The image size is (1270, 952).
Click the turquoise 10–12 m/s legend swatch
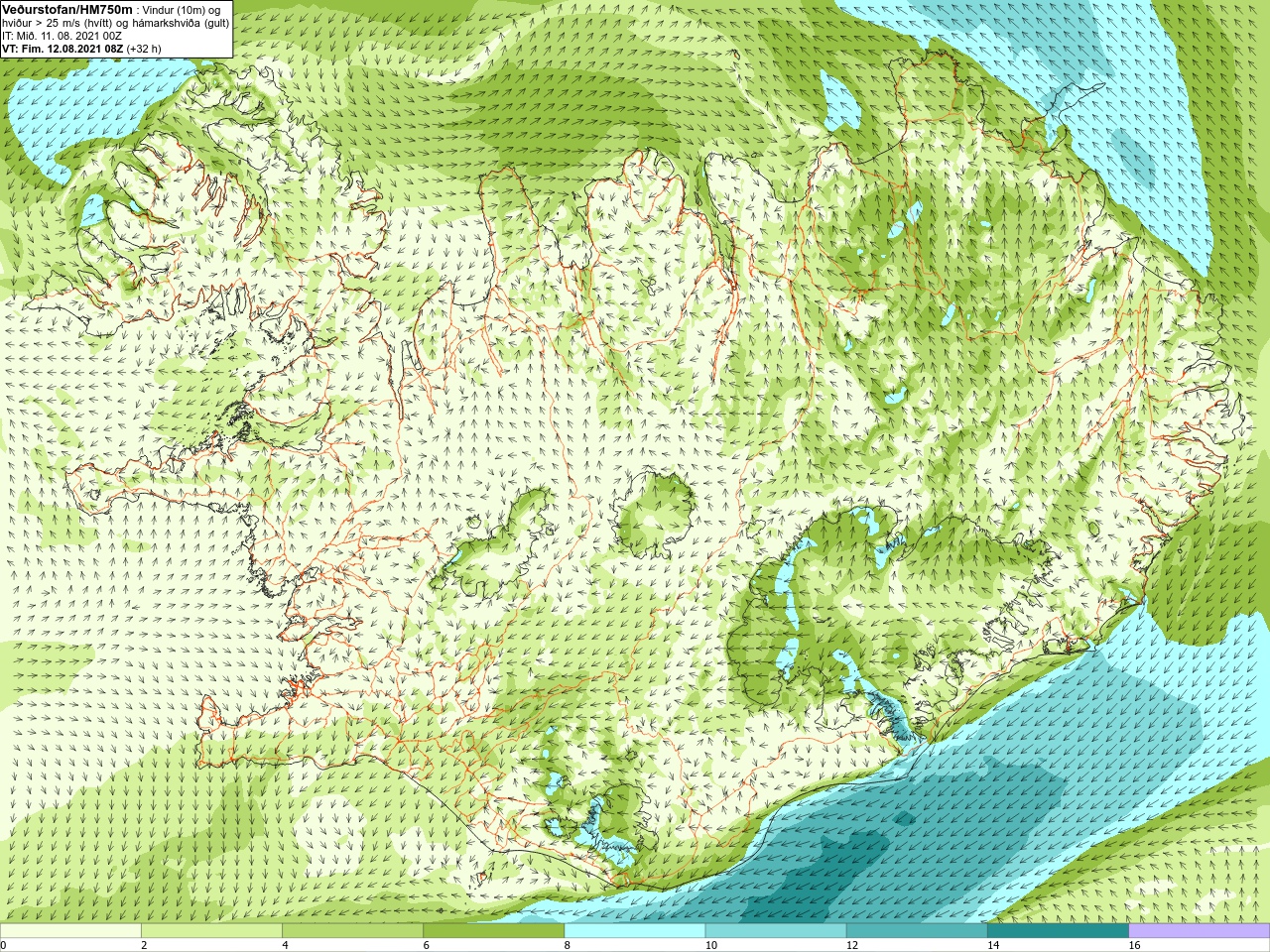(776, 931)
